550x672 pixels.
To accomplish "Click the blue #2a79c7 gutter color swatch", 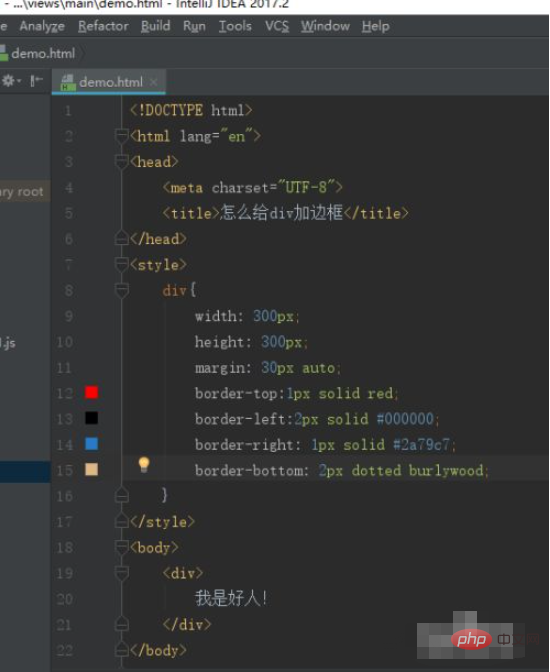I will [91, 444].
